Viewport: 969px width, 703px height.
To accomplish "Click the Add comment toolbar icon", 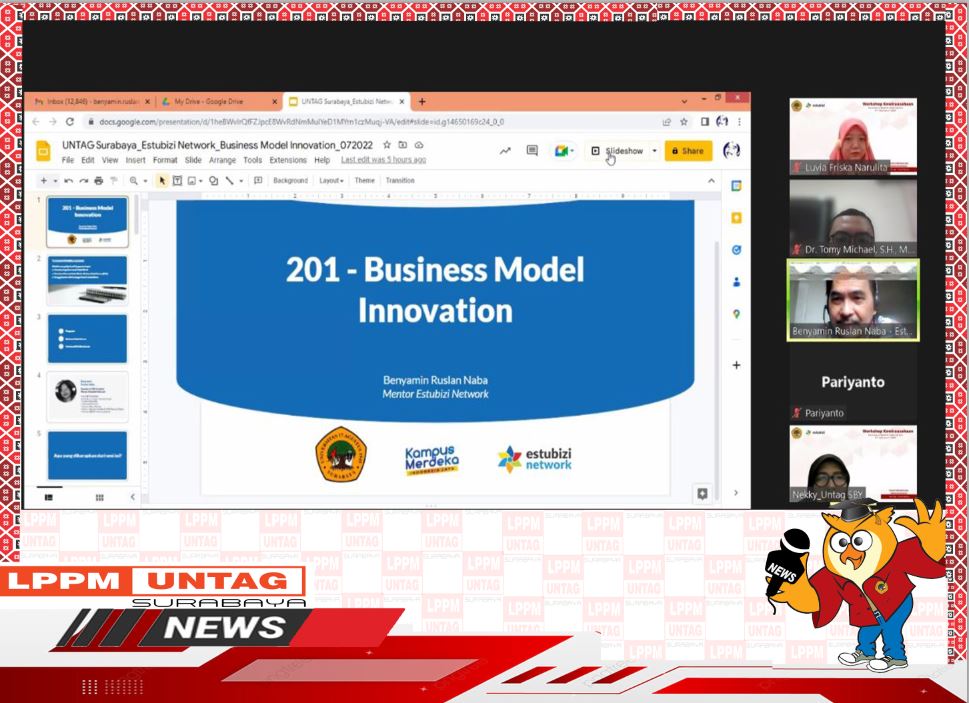I will coord(258,180).
